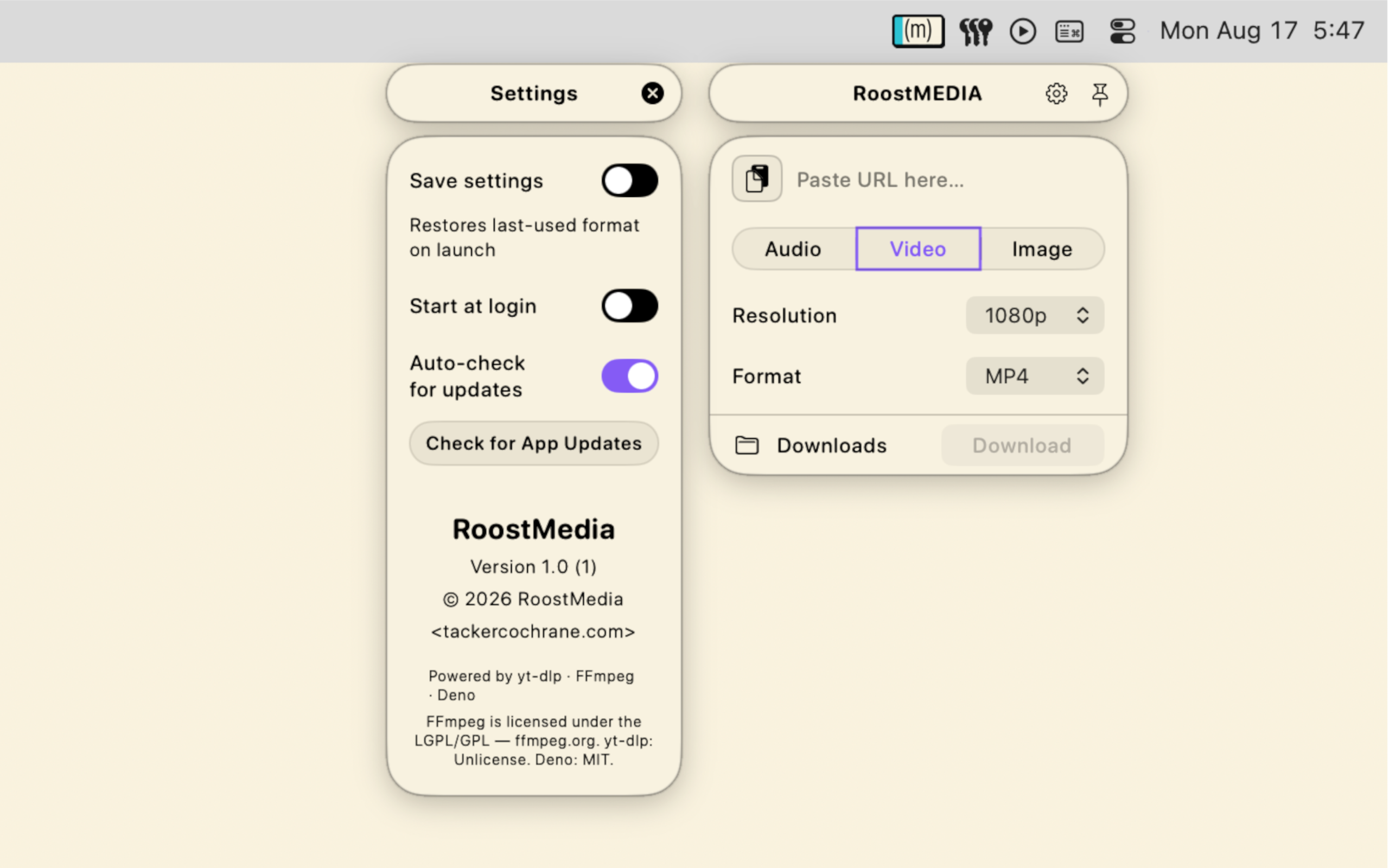This screenshot has height=868, width=1389.
Task: Open Downloads folder icon
Action: coord(747,445)
